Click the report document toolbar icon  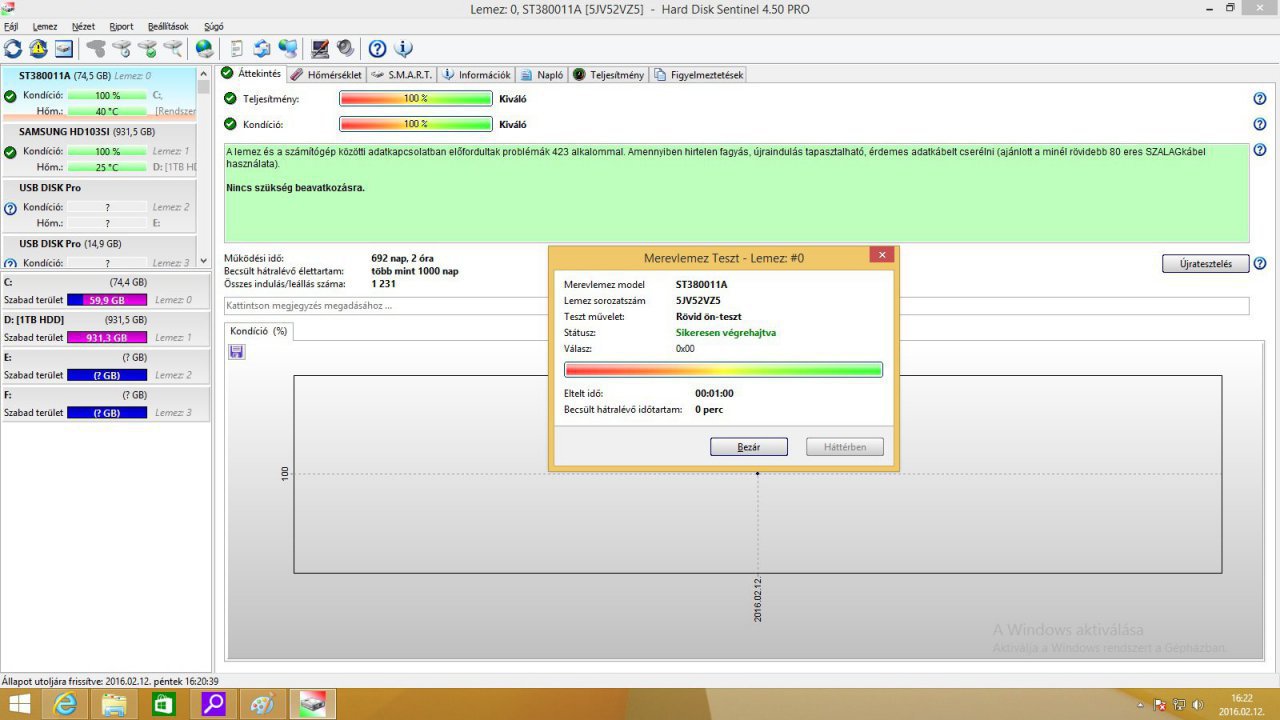[x=237, y=48]
